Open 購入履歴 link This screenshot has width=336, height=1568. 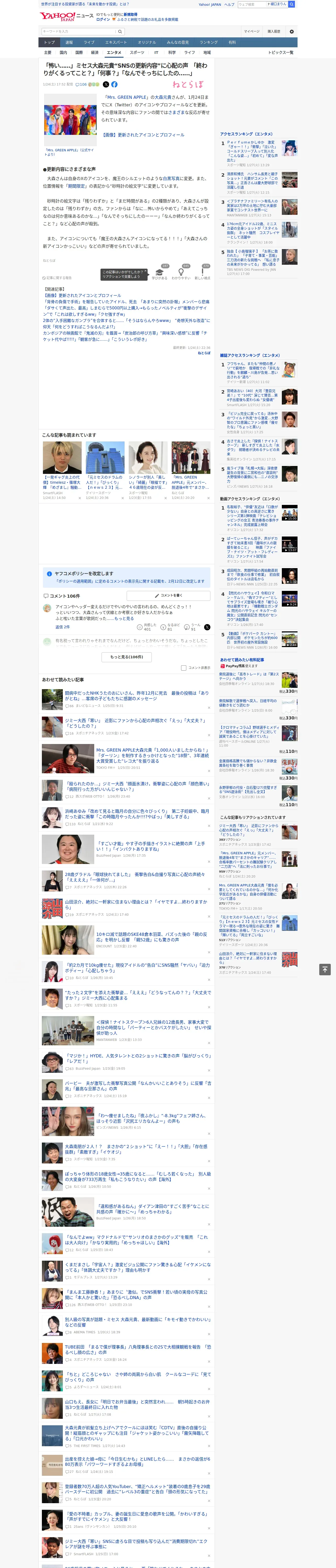click(274, 31)
